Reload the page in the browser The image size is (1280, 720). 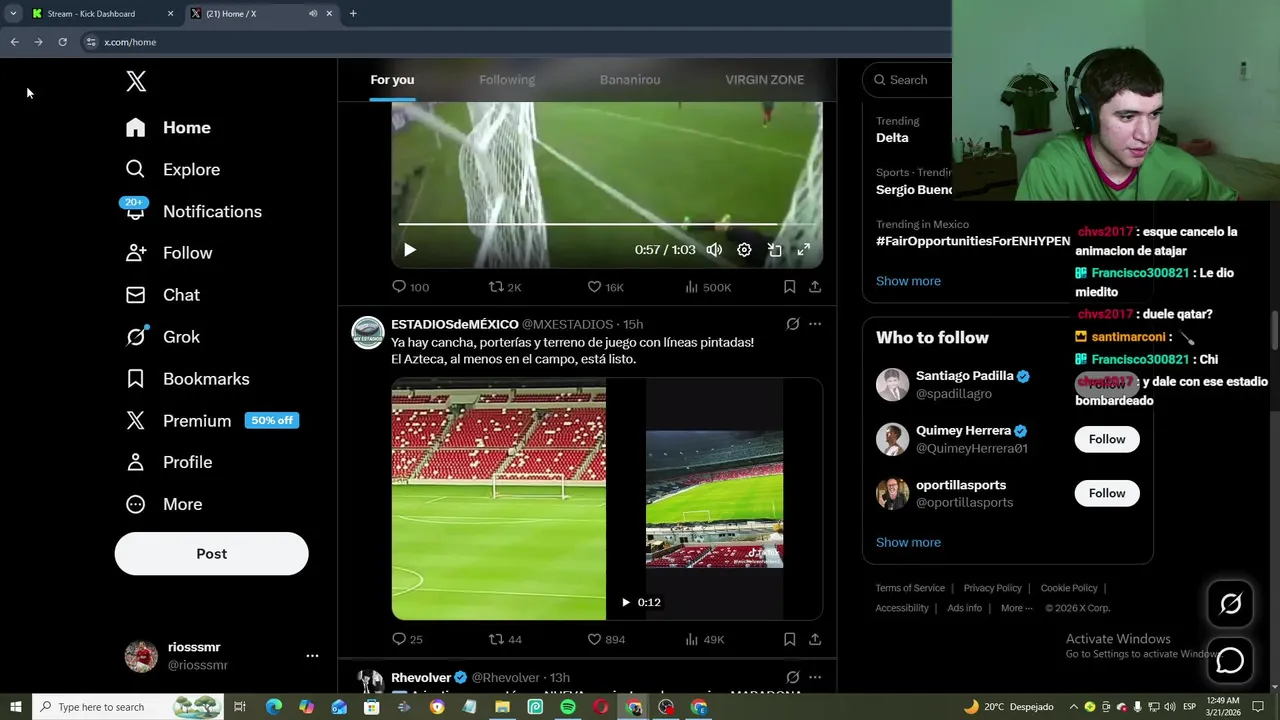(x=62, y=42)
